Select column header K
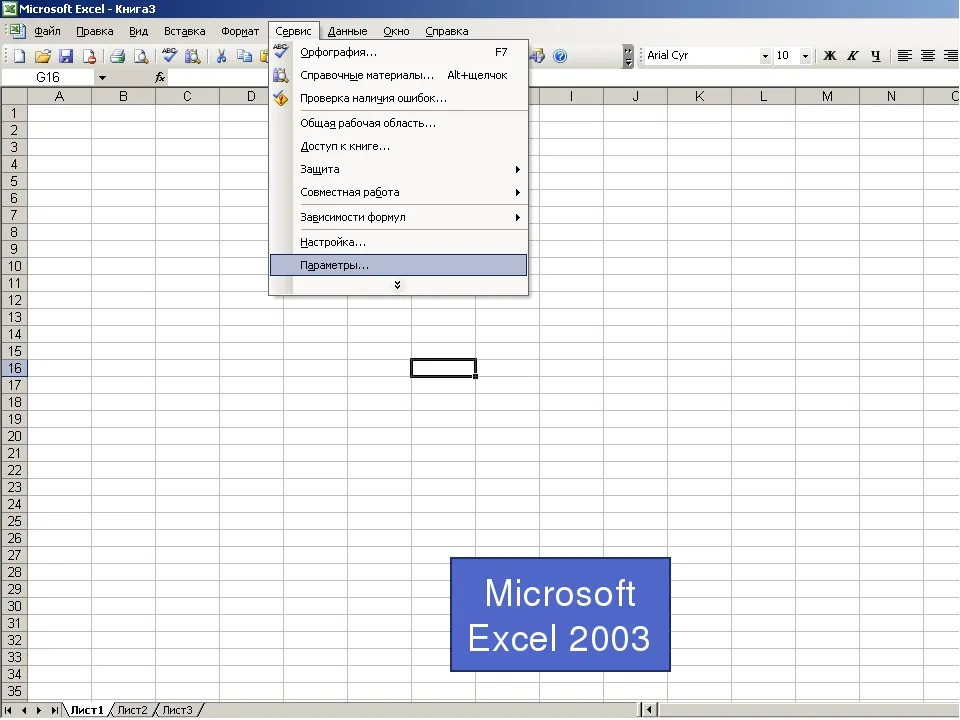This screenshot has height=720, width=960. 699,96
